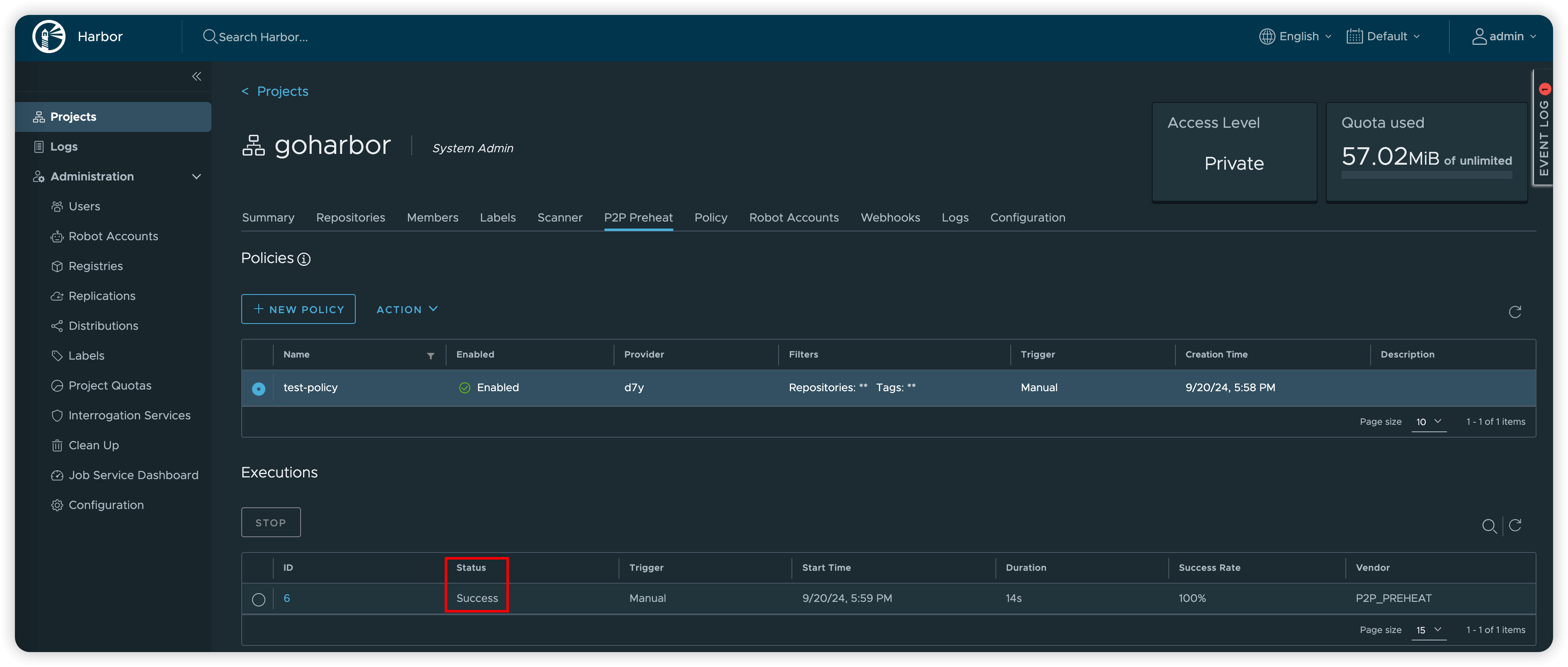The height and width of the screenshot is (667, 1568).
Task: Collapse the sidebar with double-chevron icon
Action: point(197,76)
